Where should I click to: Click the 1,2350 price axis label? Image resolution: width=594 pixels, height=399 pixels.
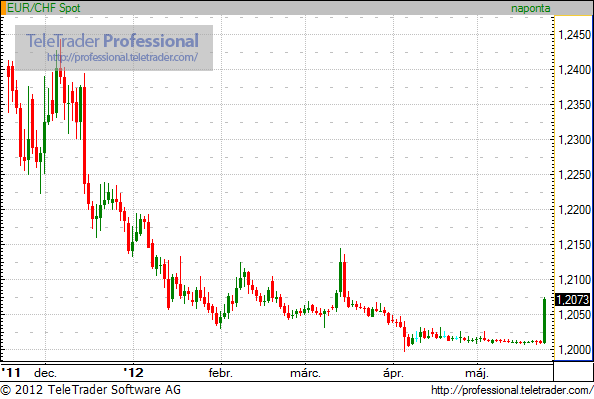click(x=575, y=105)
